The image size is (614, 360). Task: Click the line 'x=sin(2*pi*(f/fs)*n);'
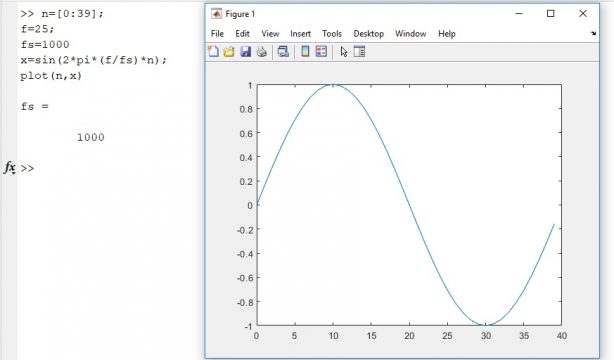(94, 60)
